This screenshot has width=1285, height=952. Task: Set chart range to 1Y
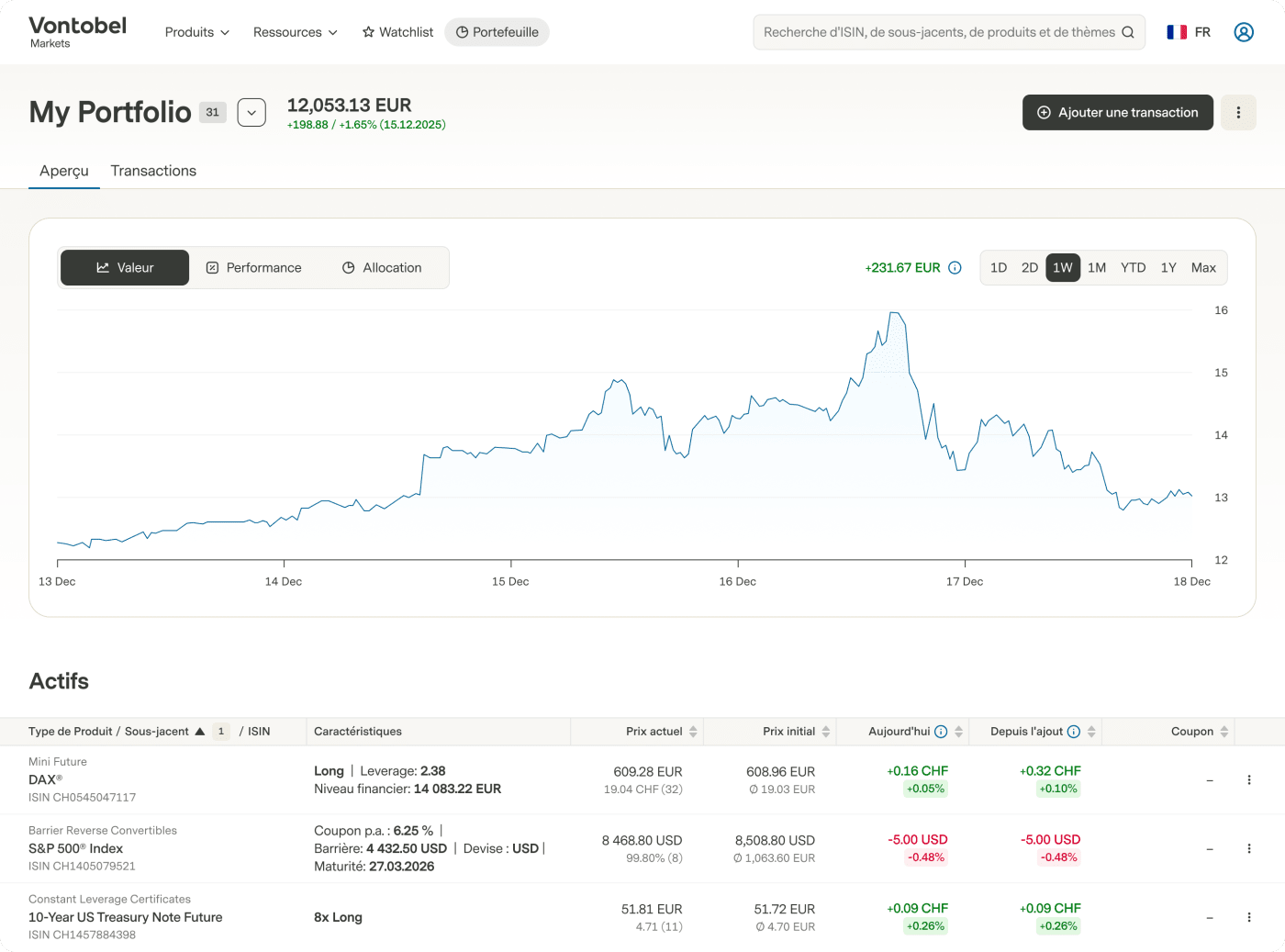coord(1168,268)
